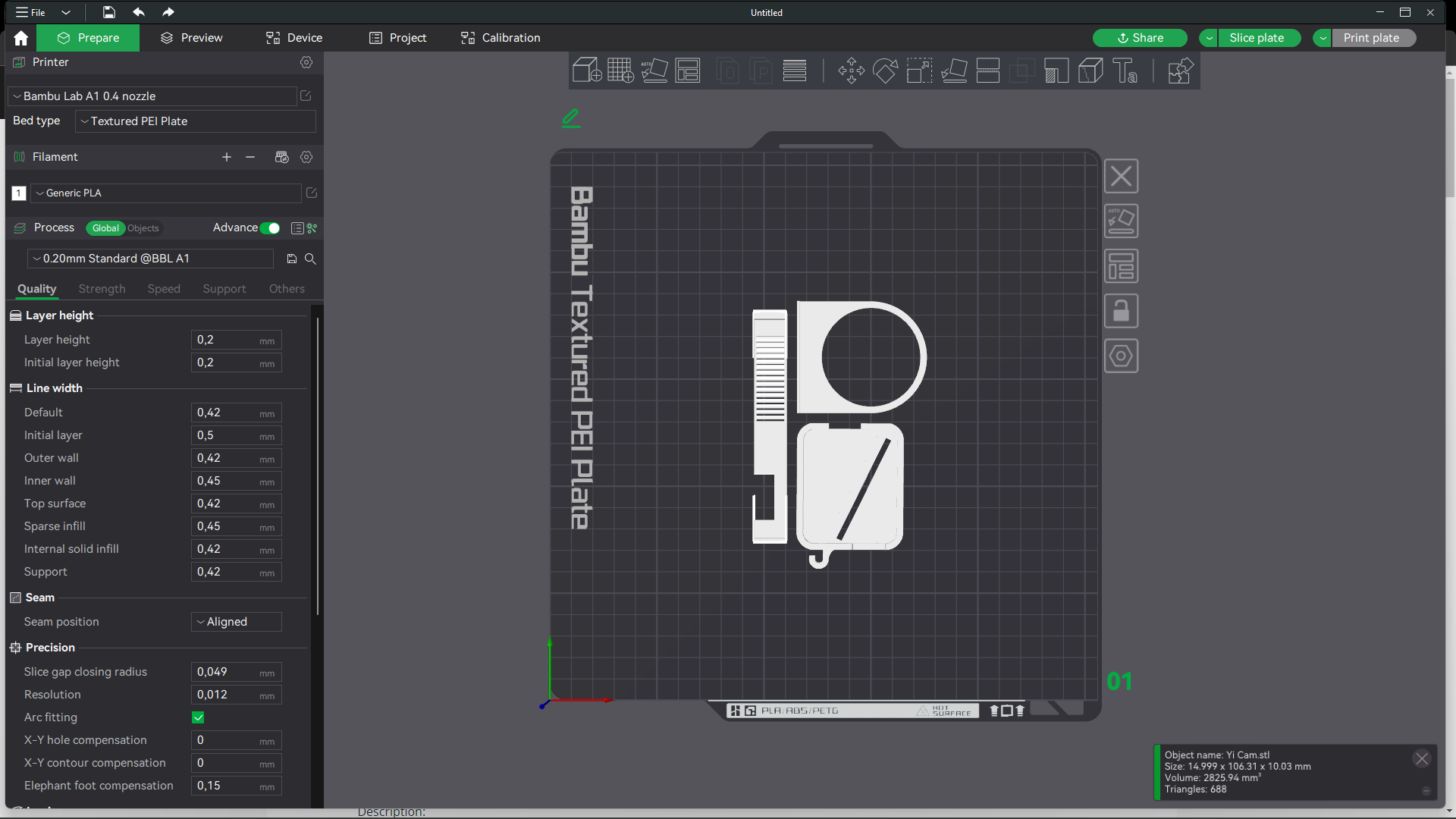Open the Support settings tab

pyautogui.click(x=224, y=289)
